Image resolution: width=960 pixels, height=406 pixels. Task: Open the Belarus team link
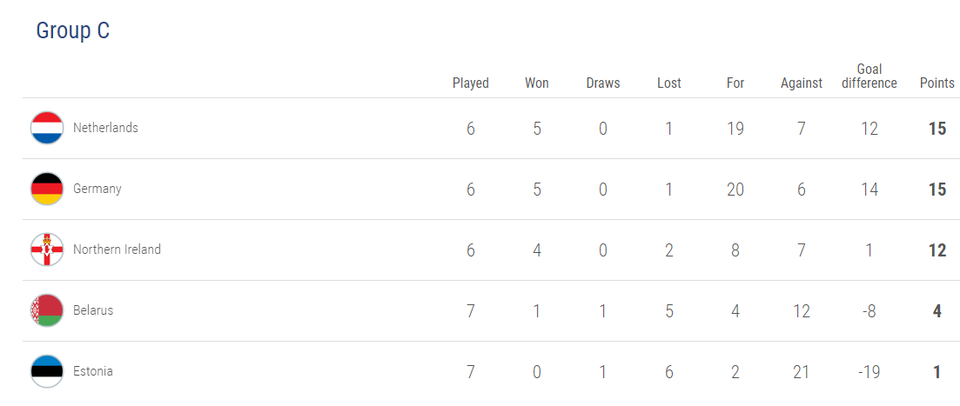(93, 310)
